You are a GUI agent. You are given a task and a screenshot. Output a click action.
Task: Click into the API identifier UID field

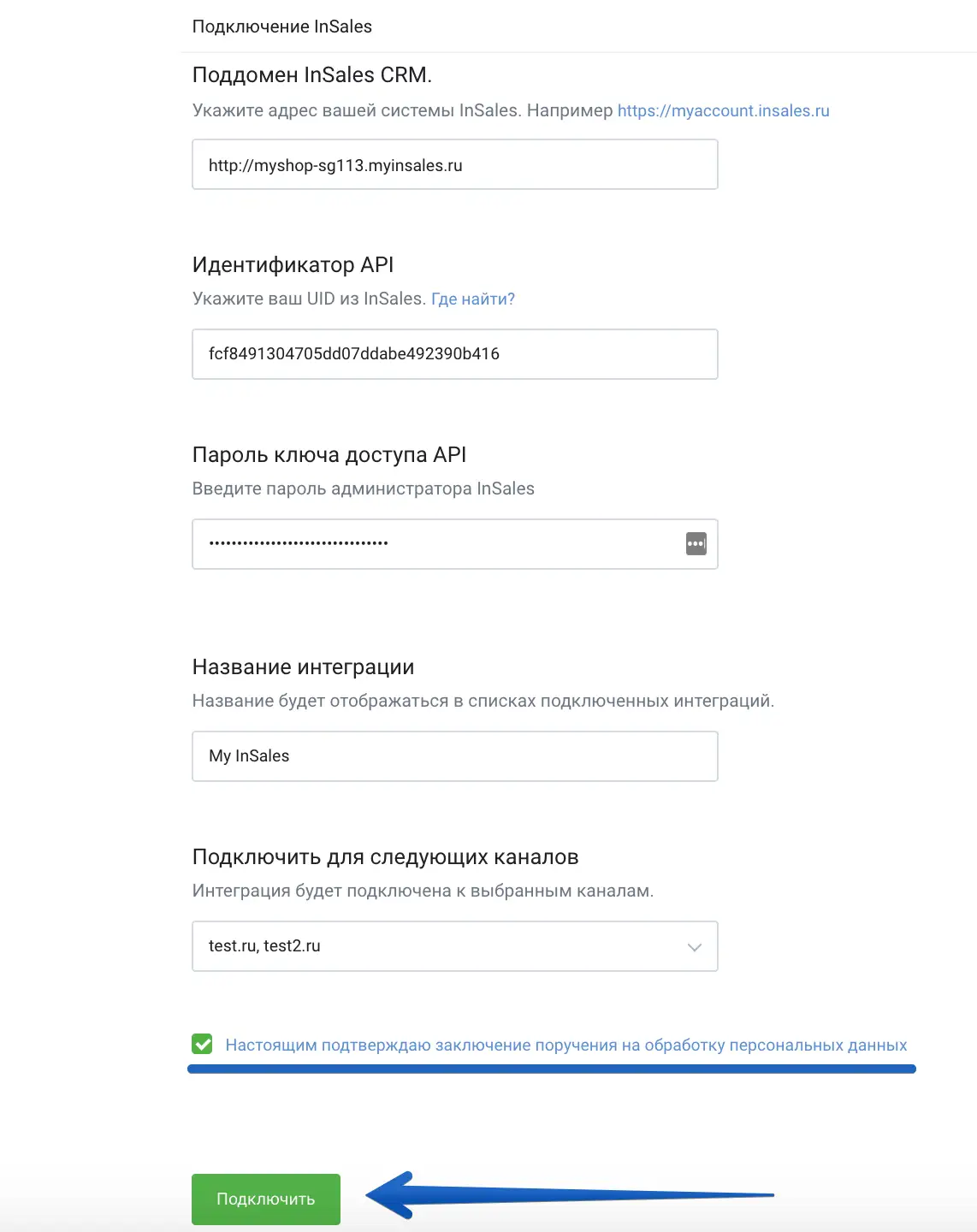click(x=454, y=354)
